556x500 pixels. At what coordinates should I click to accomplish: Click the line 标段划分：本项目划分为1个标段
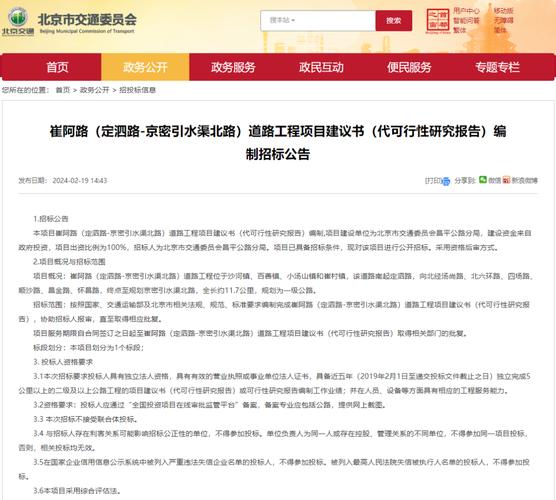[x=89, y=348]
